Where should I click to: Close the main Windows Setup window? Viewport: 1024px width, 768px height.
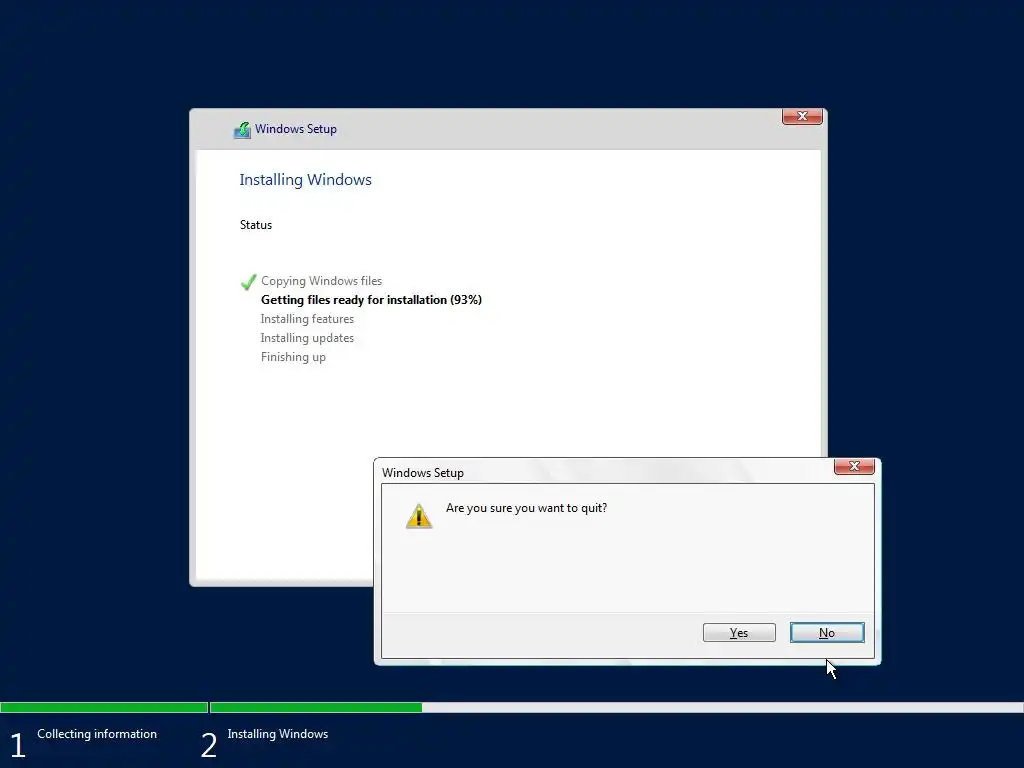(x=802, y=116)
